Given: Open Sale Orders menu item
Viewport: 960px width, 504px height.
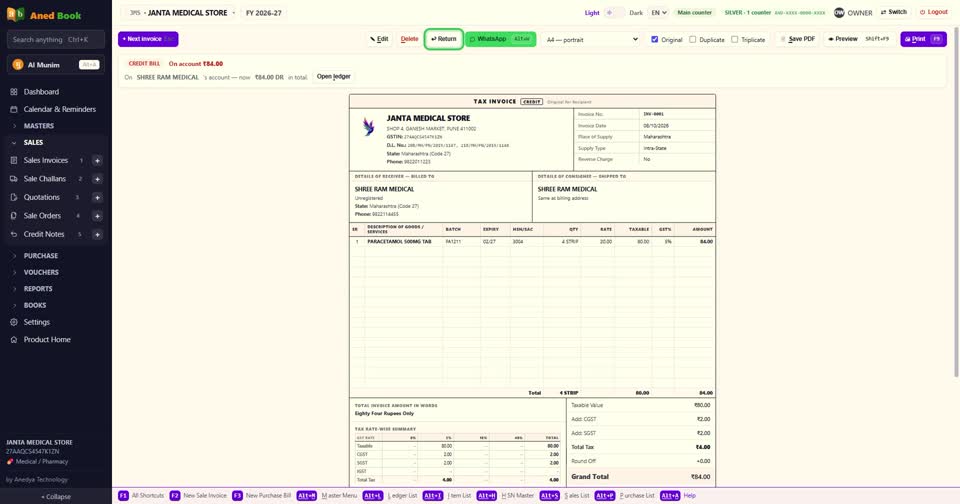Looking at the screenshot, I should point(42,216).
